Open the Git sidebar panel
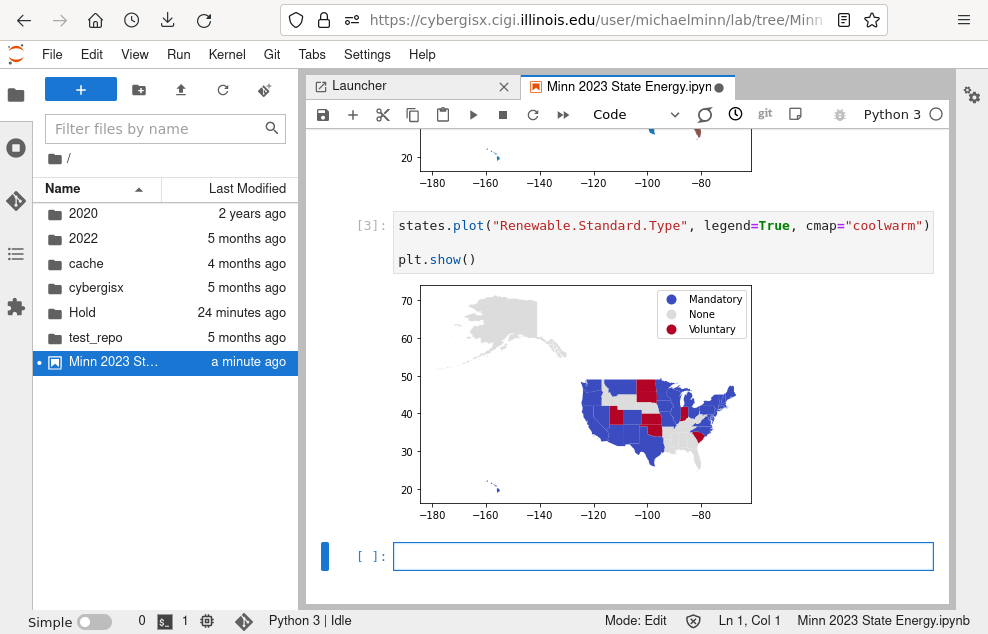The width and height of the screenshot is (988, 634). (x=16, y=201)
